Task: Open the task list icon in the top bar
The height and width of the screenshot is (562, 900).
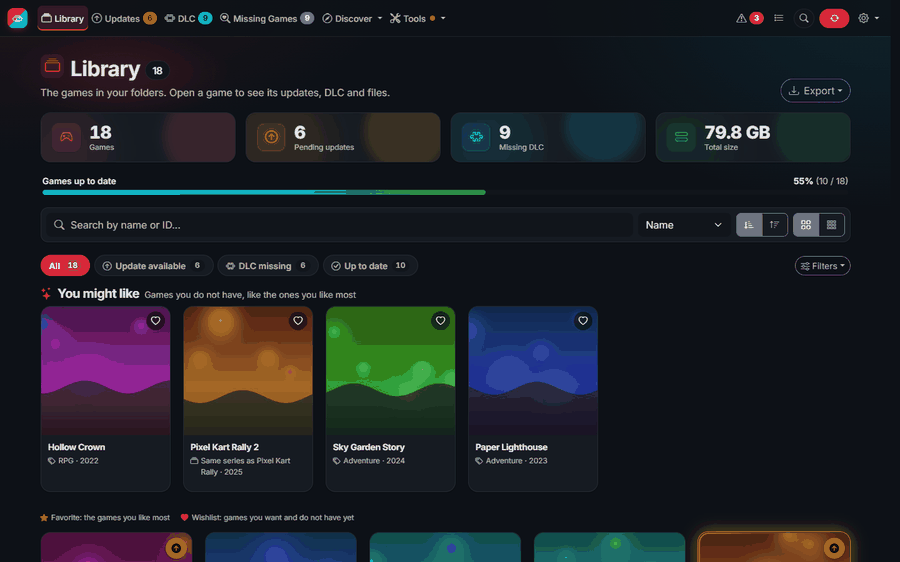Action: [x=778, y=18]
